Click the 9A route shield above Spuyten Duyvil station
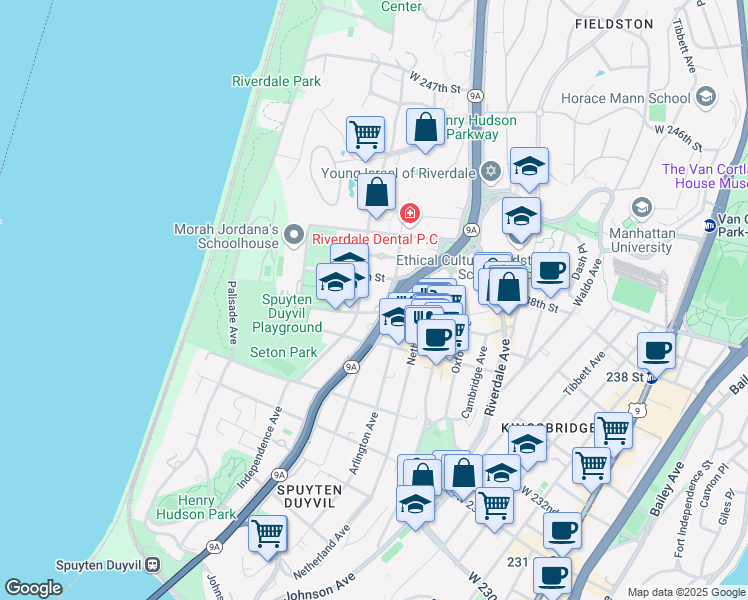This screenshot has width=748, height=600. pyautogui.click(x=214, y=547)
